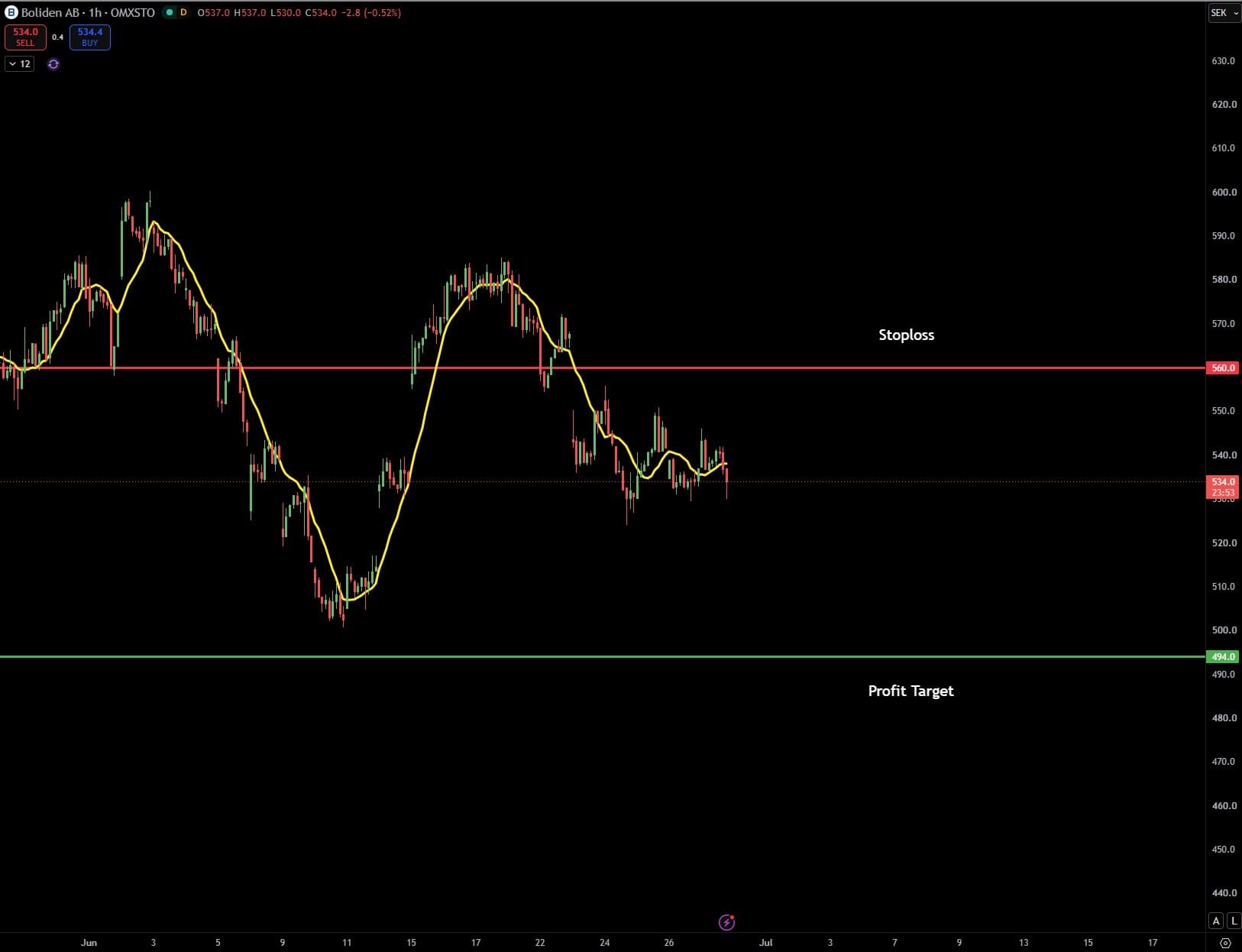
Task: Click the SELL 534.0 button
Action: pyautogui.click(x=25, y=37)
